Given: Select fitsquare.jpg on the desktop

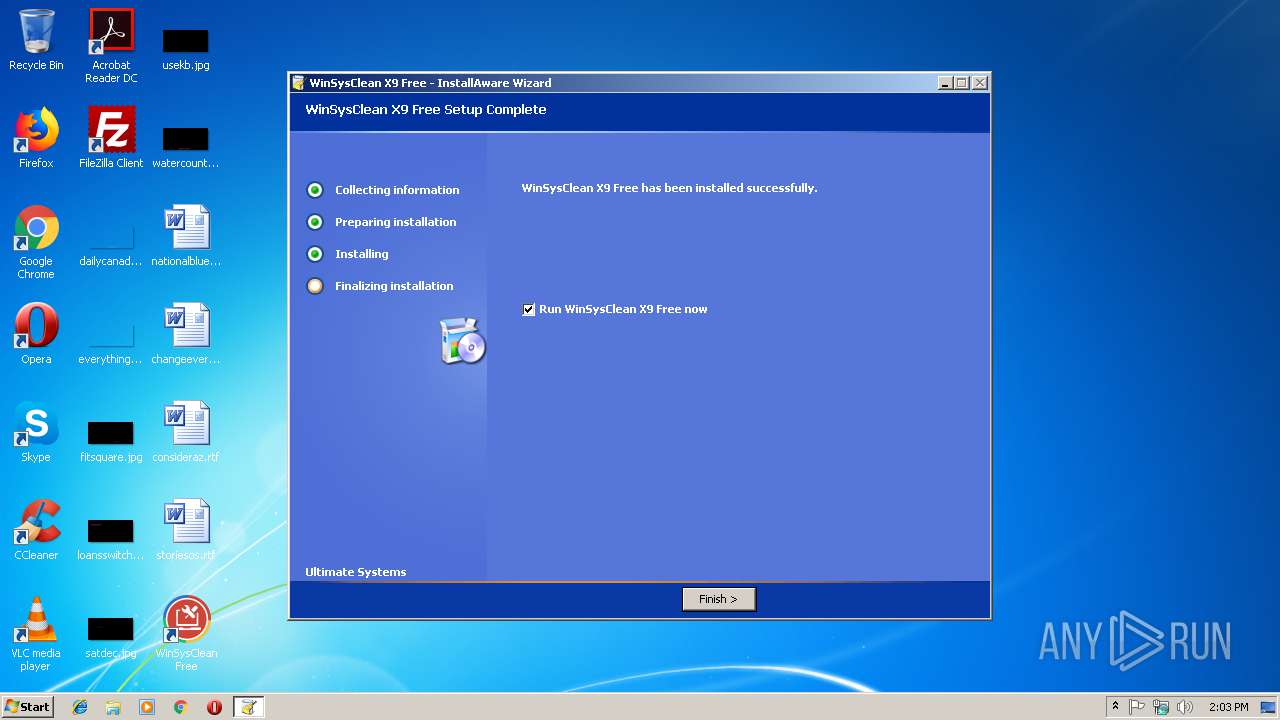Looking at the screenshot, I should click(111, 440).
